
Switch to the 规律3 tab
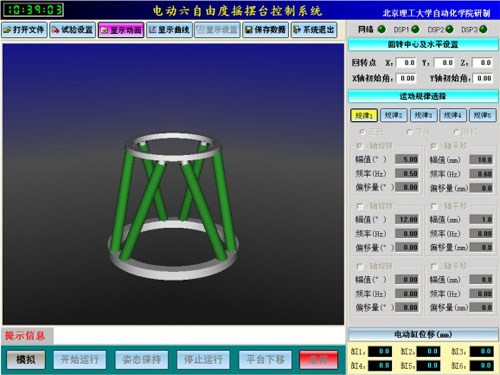point(423,115)
